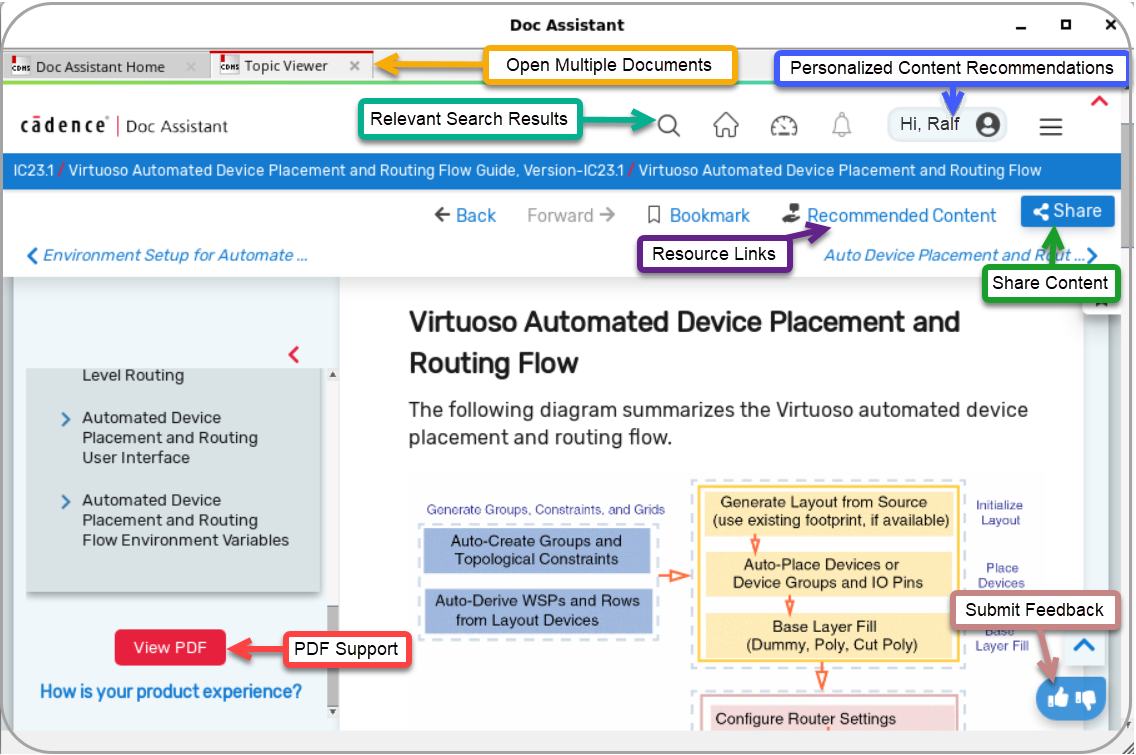1136x755 pixels.
Task: Close the Doc Assistant Home tab
Action: 191,67
